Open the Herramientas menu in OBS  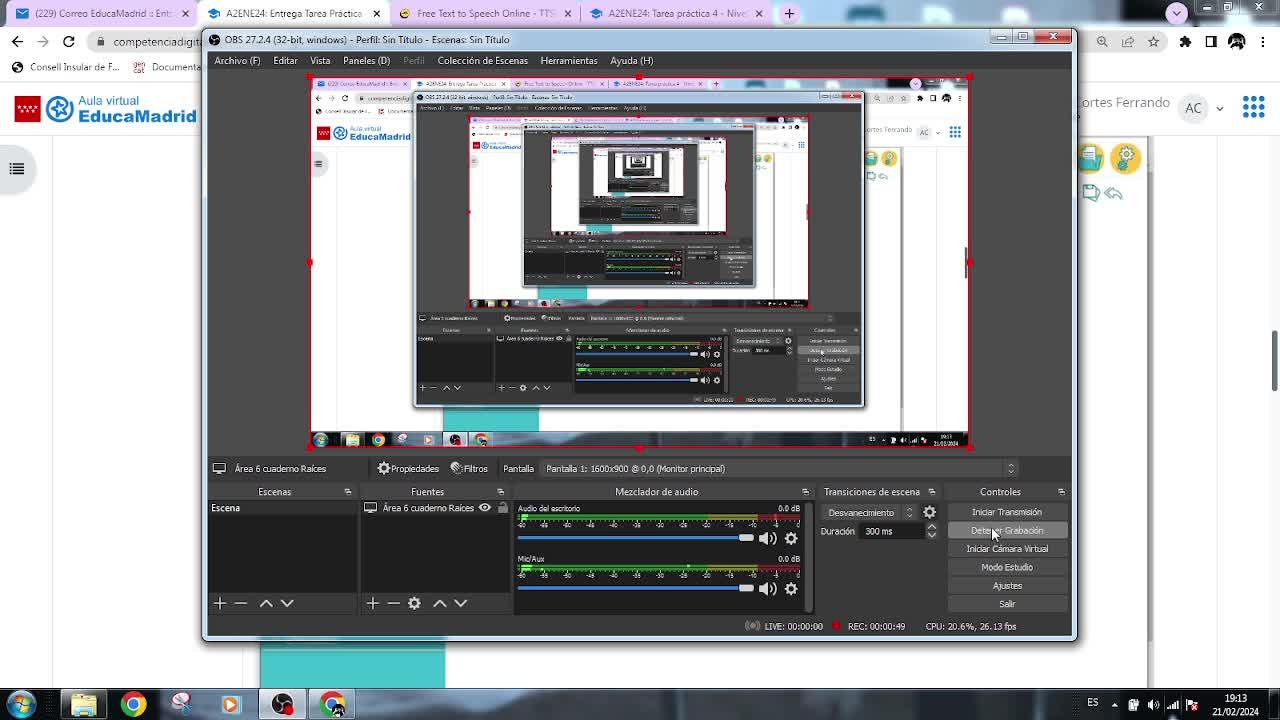[x=569, y=60]
